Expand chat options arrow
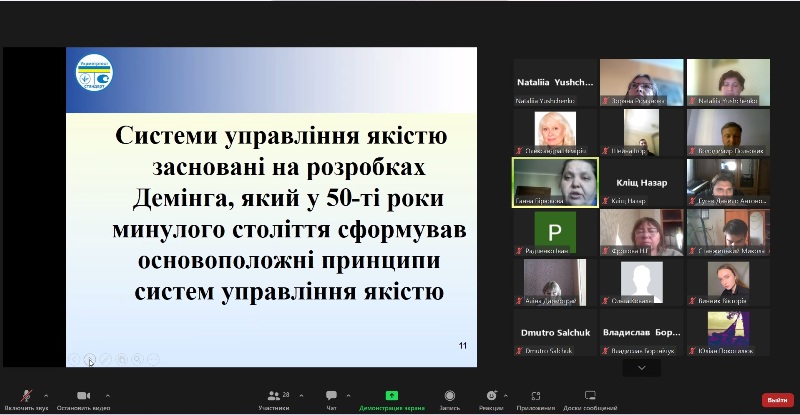The image size is (800, 415). 348,395
